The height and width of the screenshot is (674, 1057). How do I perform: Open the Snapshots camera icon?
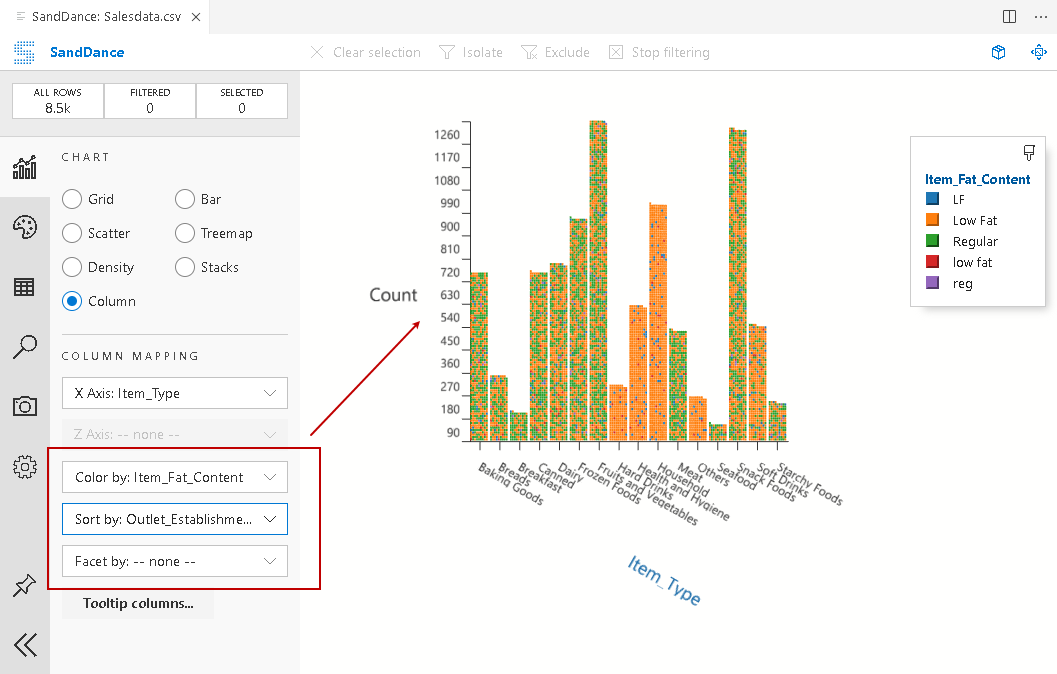[24, 406]
